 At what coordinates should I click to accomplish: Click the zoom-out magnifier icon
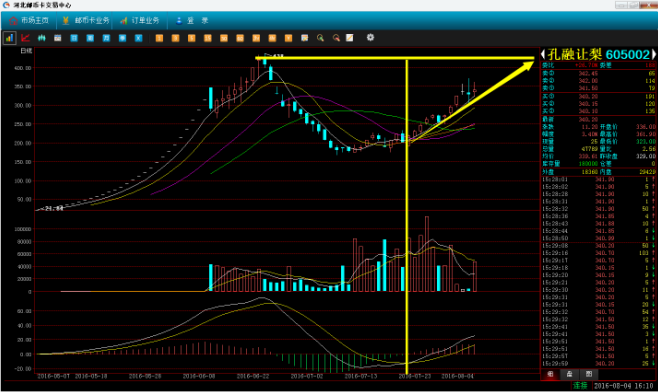[x=336, y=38]
